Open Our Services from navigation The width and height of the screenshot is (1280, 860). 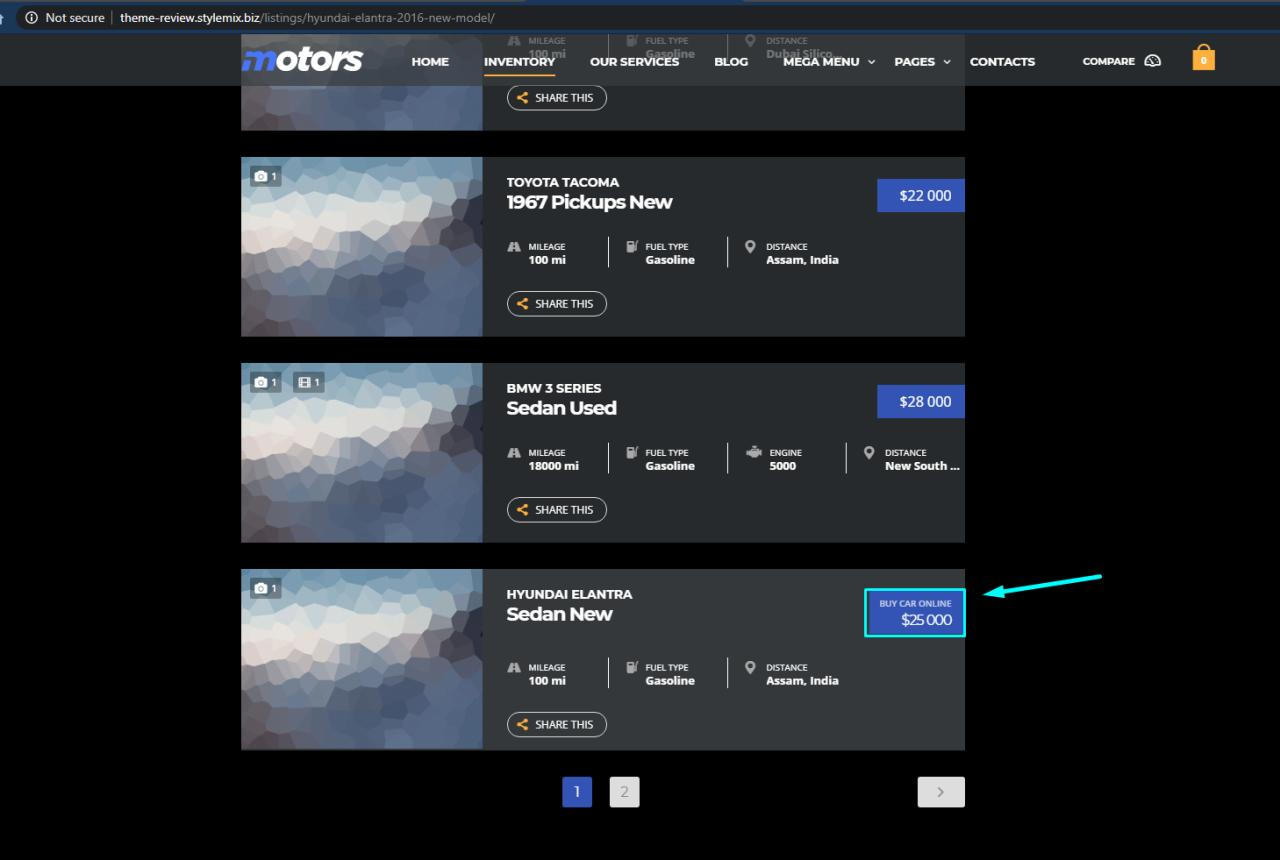pyautogui.click(x=634, y=61)
